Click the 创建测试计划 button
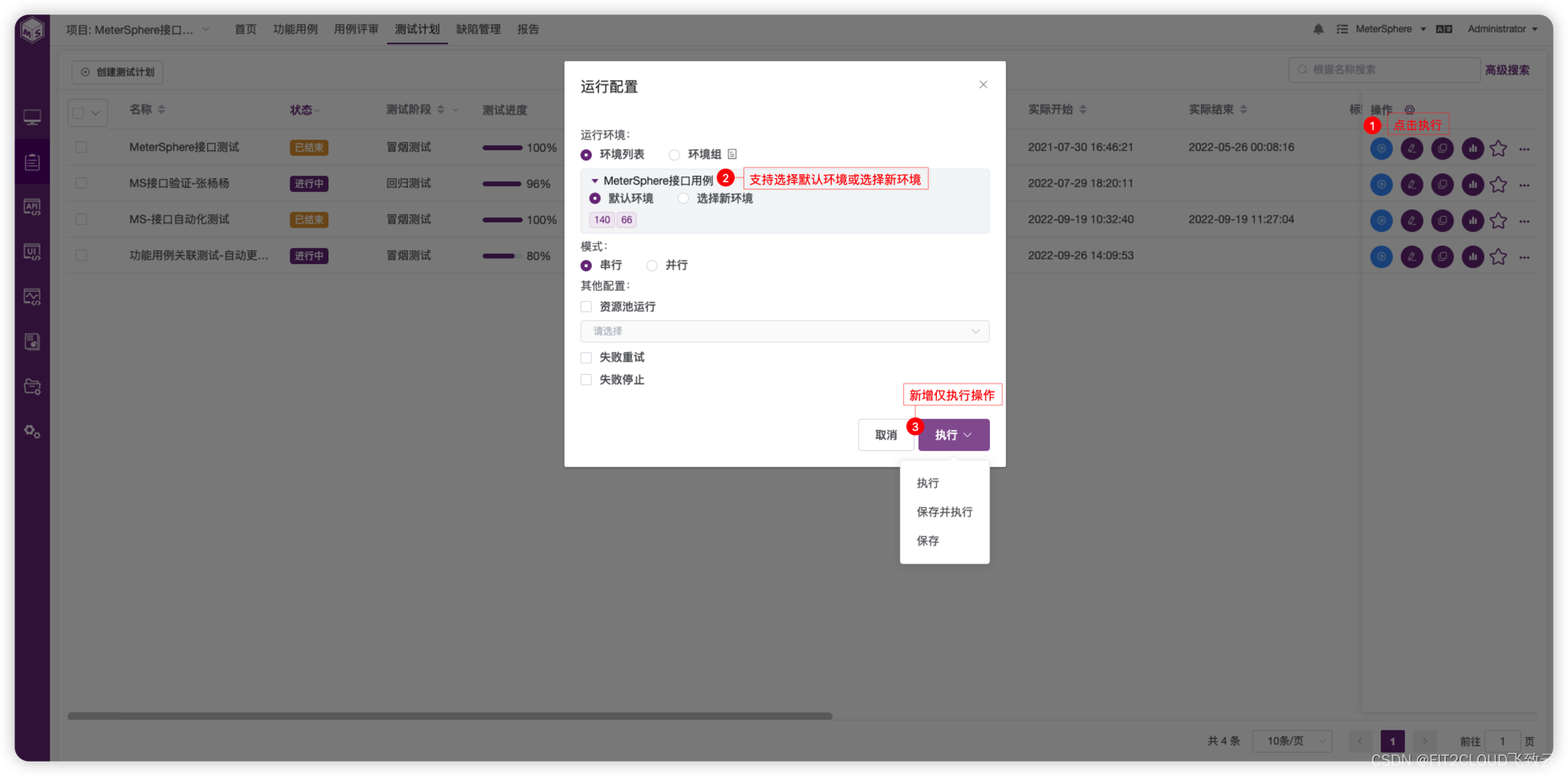This screenshot has width=1568, height=776. coord(117,72)
